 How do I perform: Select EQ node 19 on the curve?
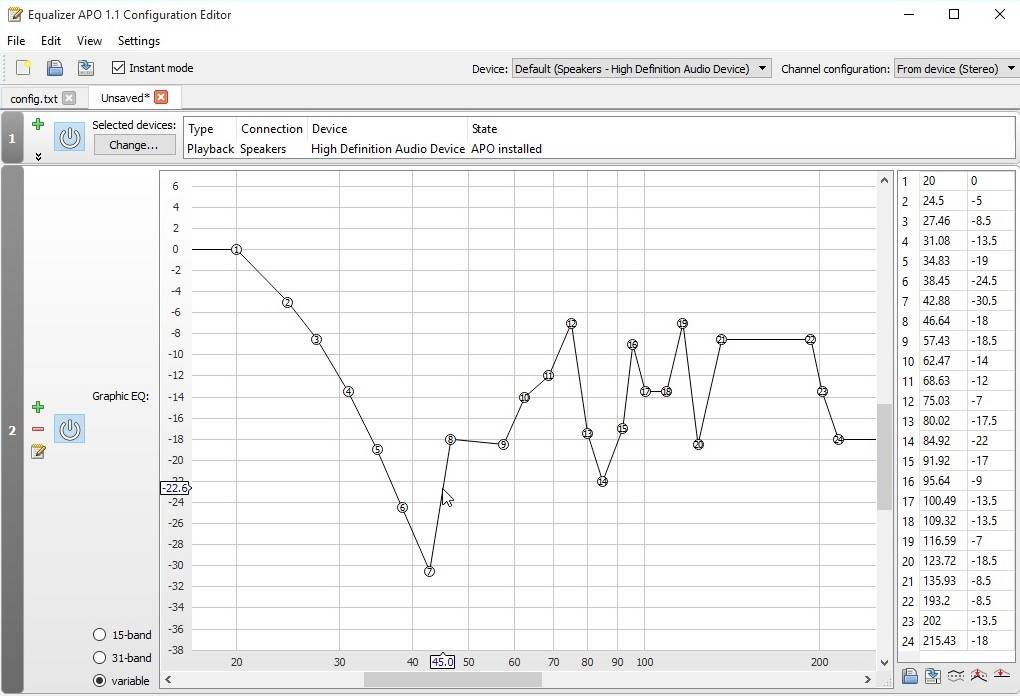682,323
